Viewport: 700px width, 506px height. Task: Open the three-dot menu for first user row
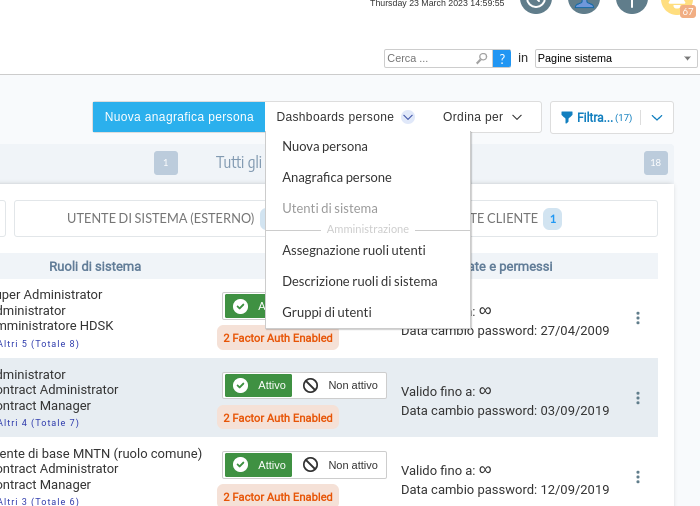pos(638,318)
